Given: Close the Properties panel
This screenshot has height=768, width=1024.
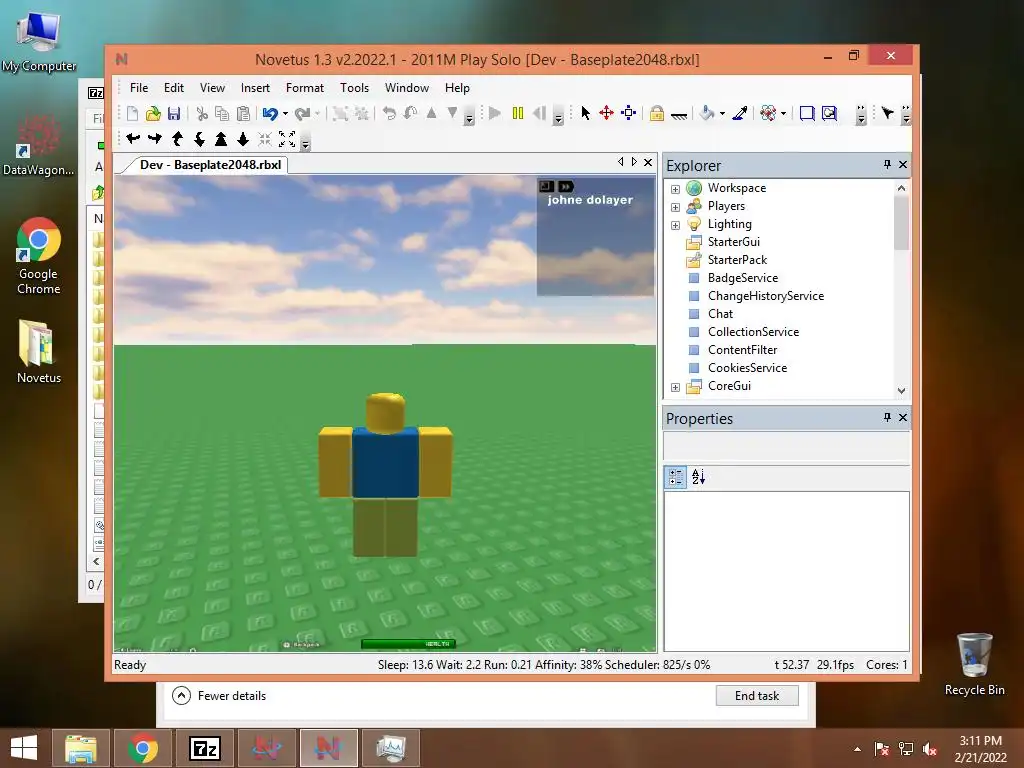Looking at the screenshot, I should (x=903, y=417).
